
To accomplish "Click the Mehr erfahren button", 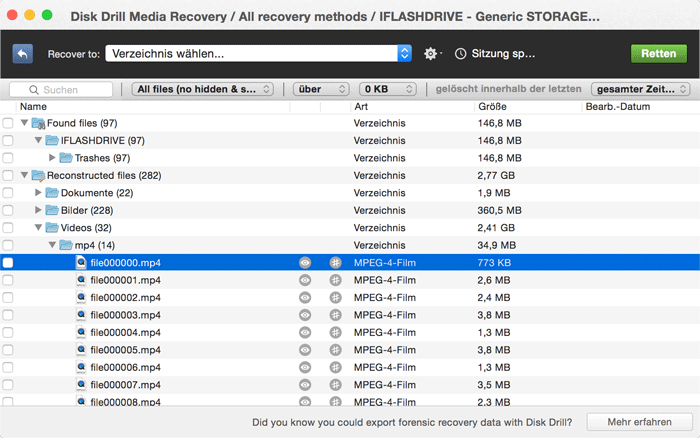I will (639, 422).
